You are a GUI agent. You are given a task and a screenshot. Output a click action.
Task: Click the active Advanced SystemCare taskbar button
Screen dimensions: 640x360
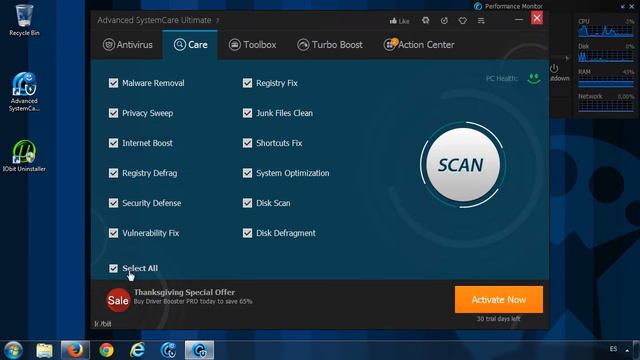(x=199, y=350)
